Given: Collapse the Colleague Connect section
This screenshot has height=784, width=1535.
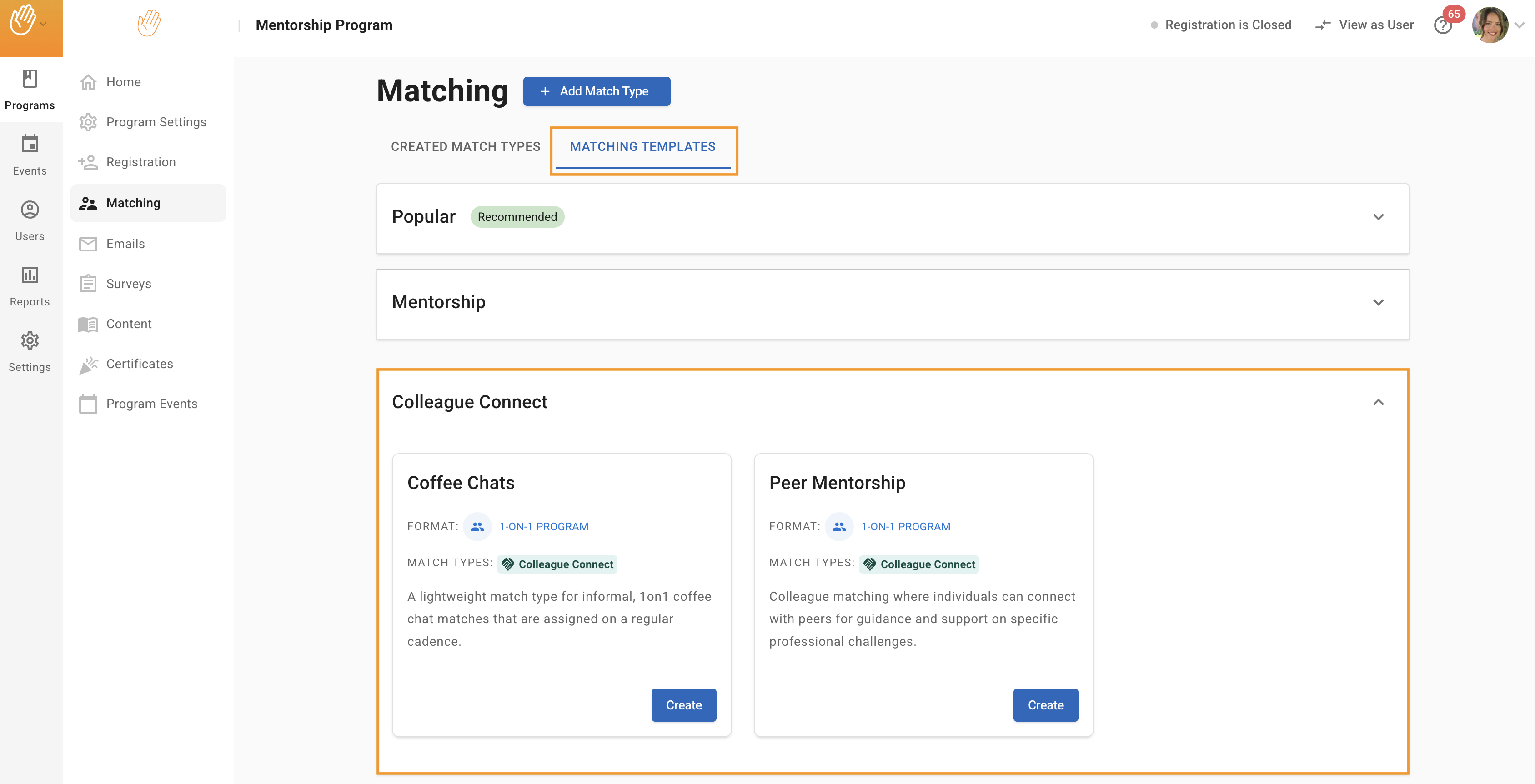Looking at the screenshot, I should 1378,403.
